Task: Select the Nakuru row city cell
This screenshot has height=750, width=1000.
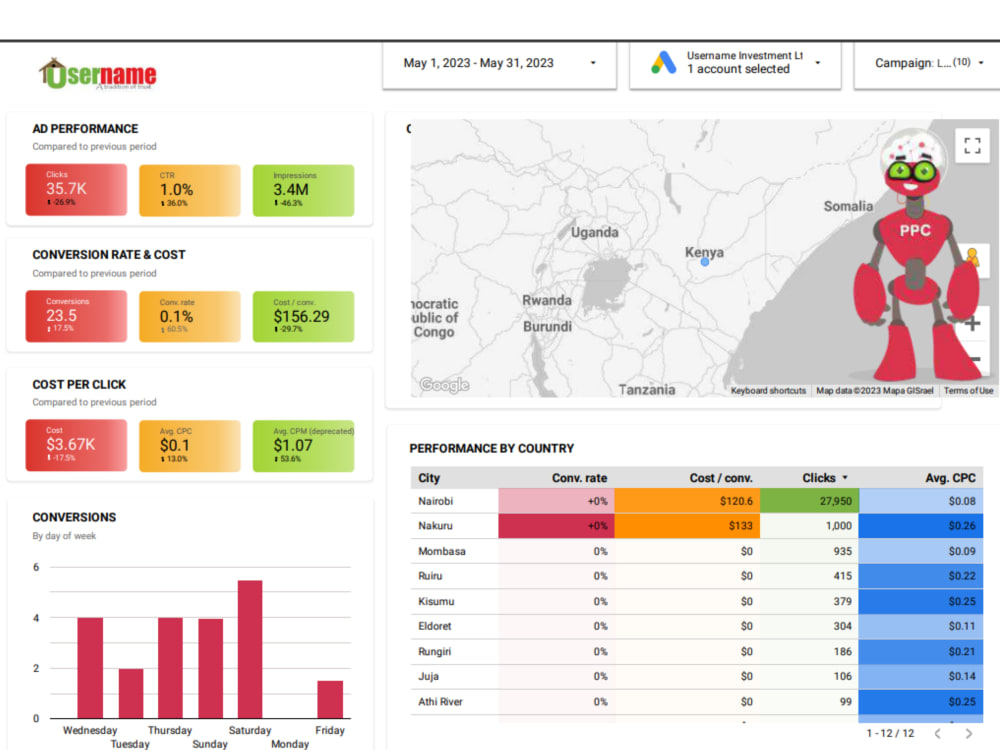Action: coord(455,526)
